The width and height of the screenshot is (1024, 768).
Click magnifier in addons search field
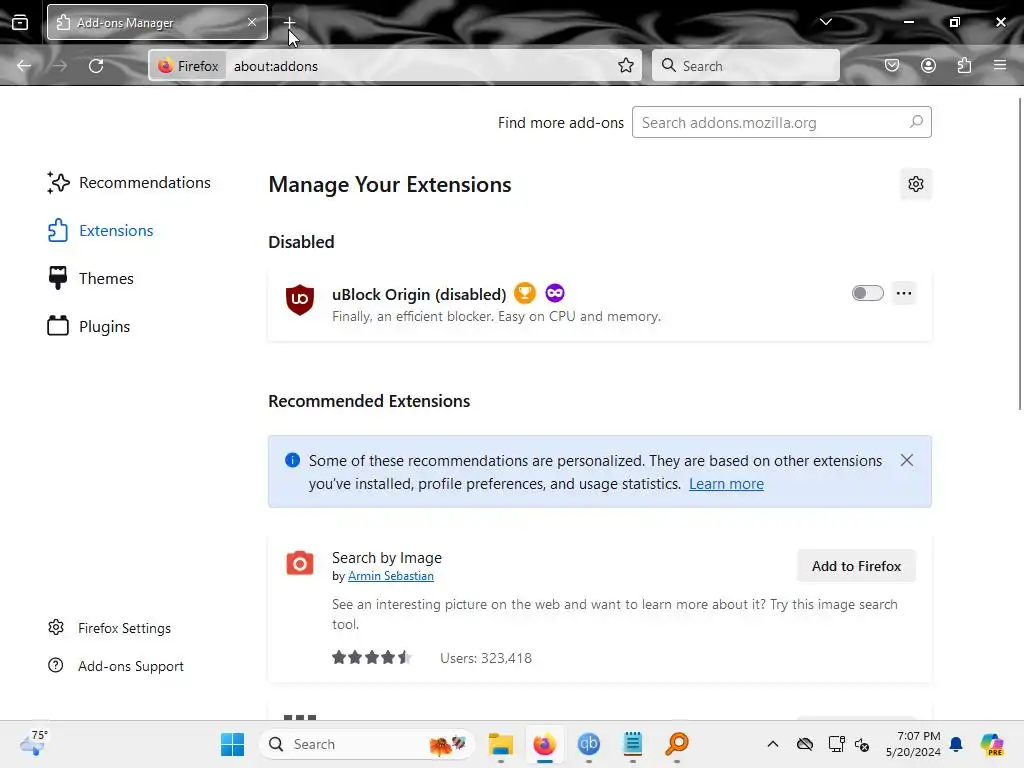(x=916, y=122)
